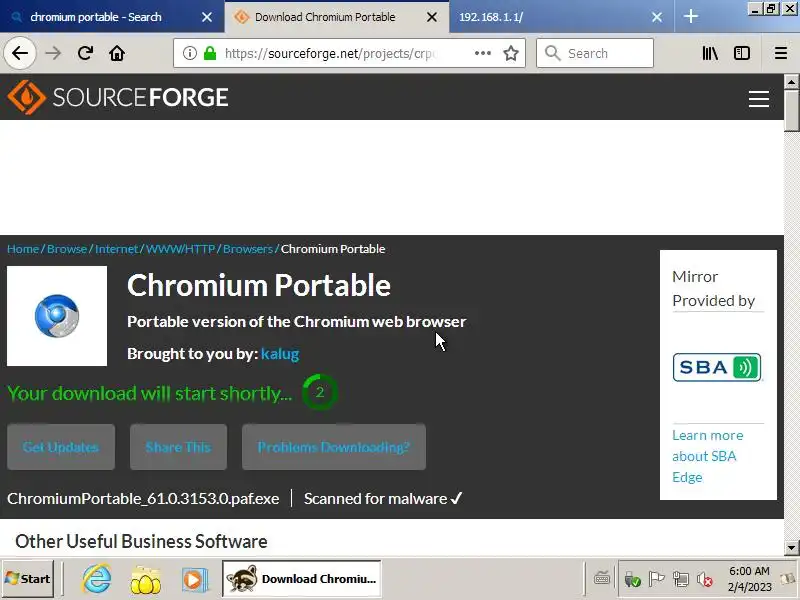This screenshot has height=600, width=800.
Task: Click the Get Updates button
Action: click(61, 447)
